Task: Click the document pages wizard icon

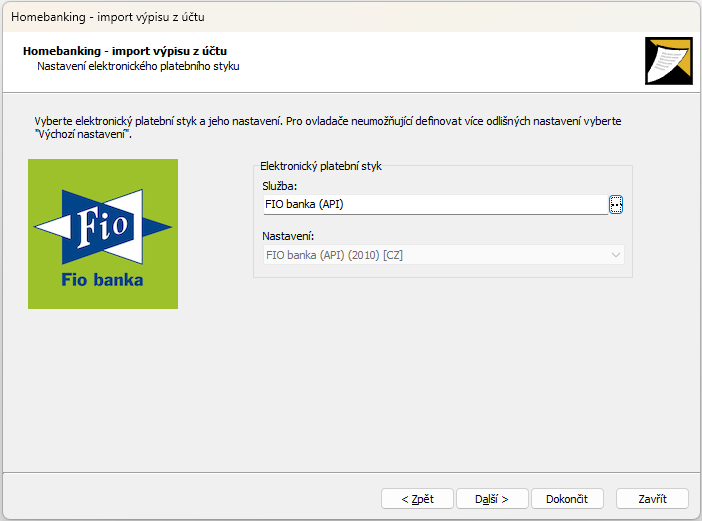Action: (668, 62)
